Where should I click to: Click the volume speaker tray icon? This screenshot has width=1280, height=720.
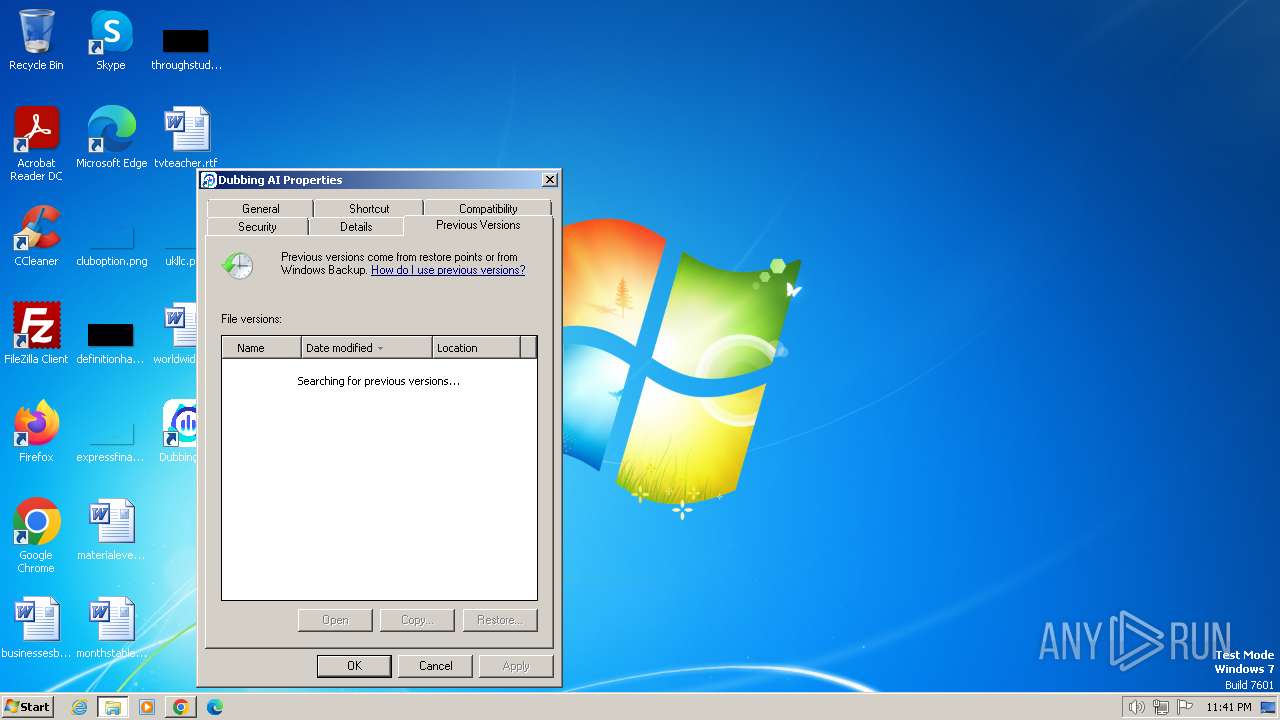coord(1136,707)
